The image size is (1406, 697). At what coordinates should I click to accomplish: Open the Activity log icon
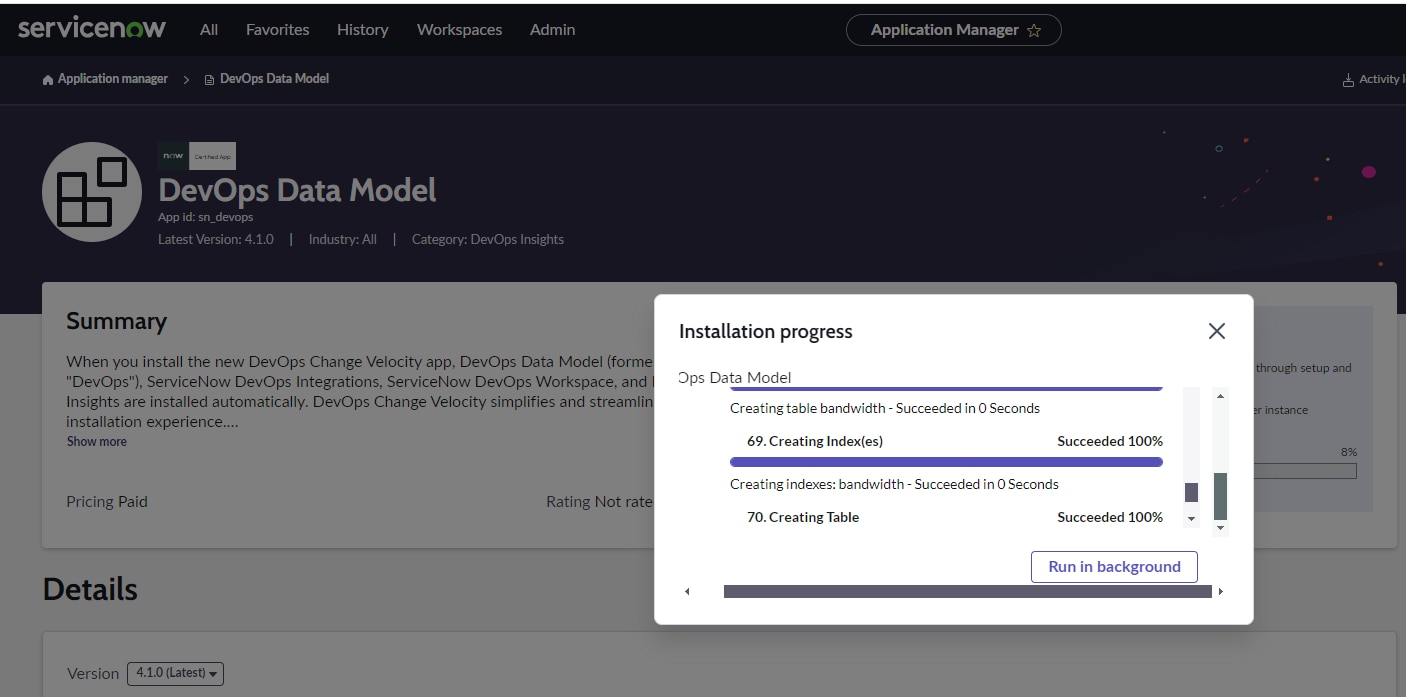[1348, 80]
